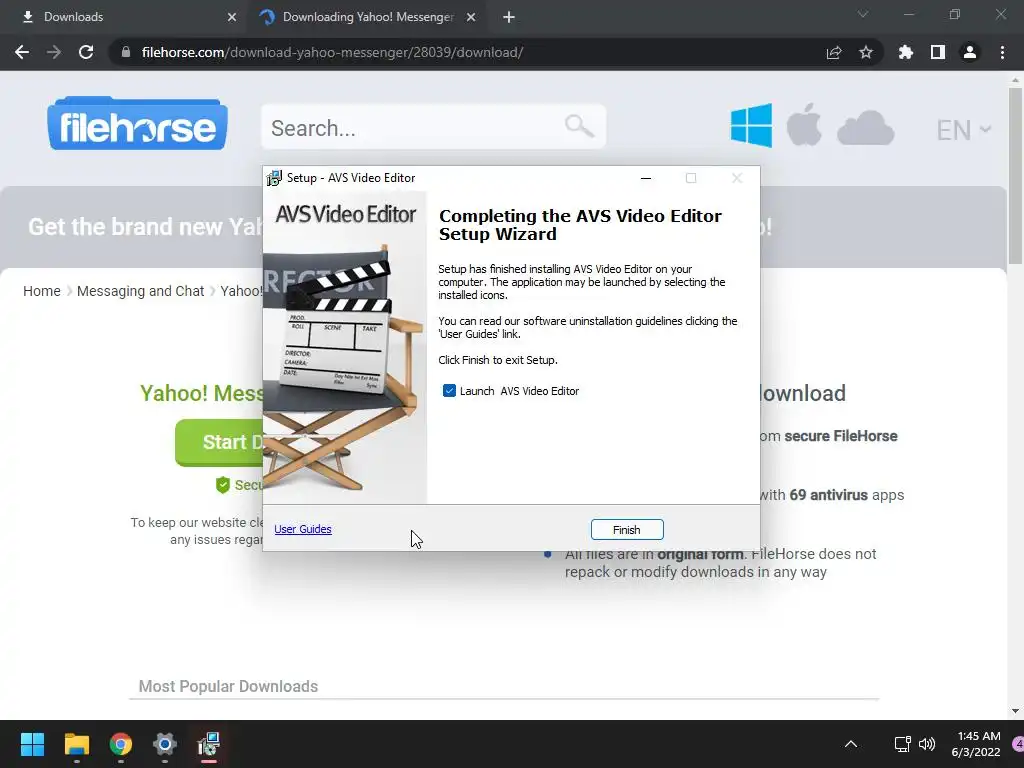
Task: Click the scrollbar down arrow
Action: point(1015,711)
